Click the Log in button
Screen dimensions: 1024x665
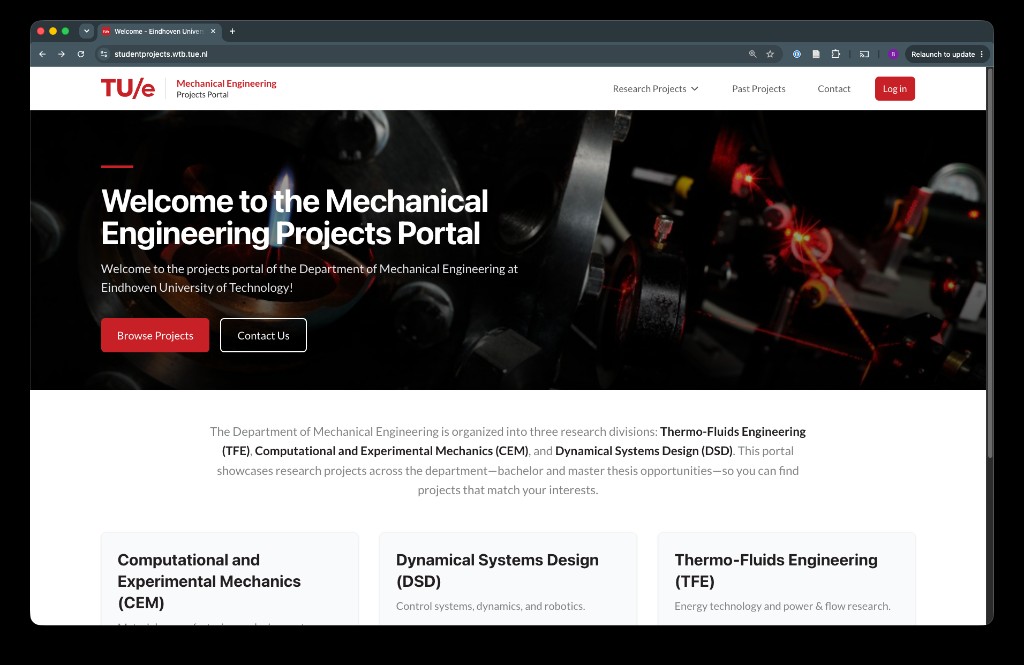pos(895,89)
